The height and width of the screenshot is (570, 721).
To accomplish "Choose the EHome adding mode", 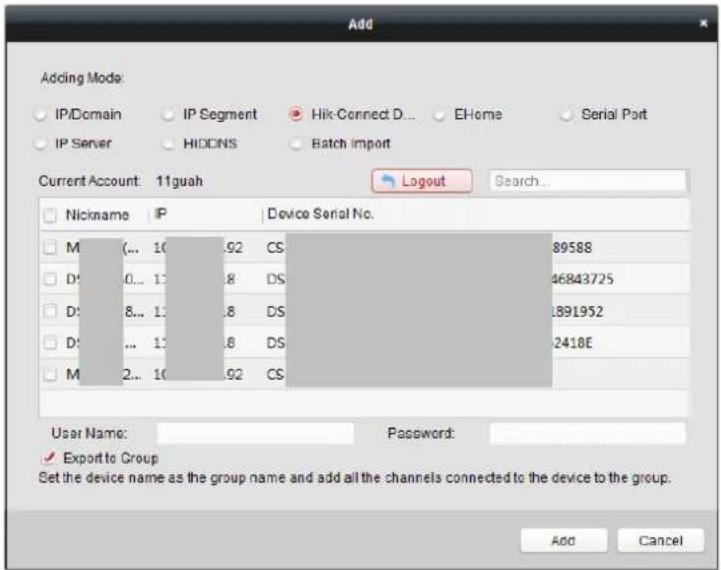I will [440, 114].
